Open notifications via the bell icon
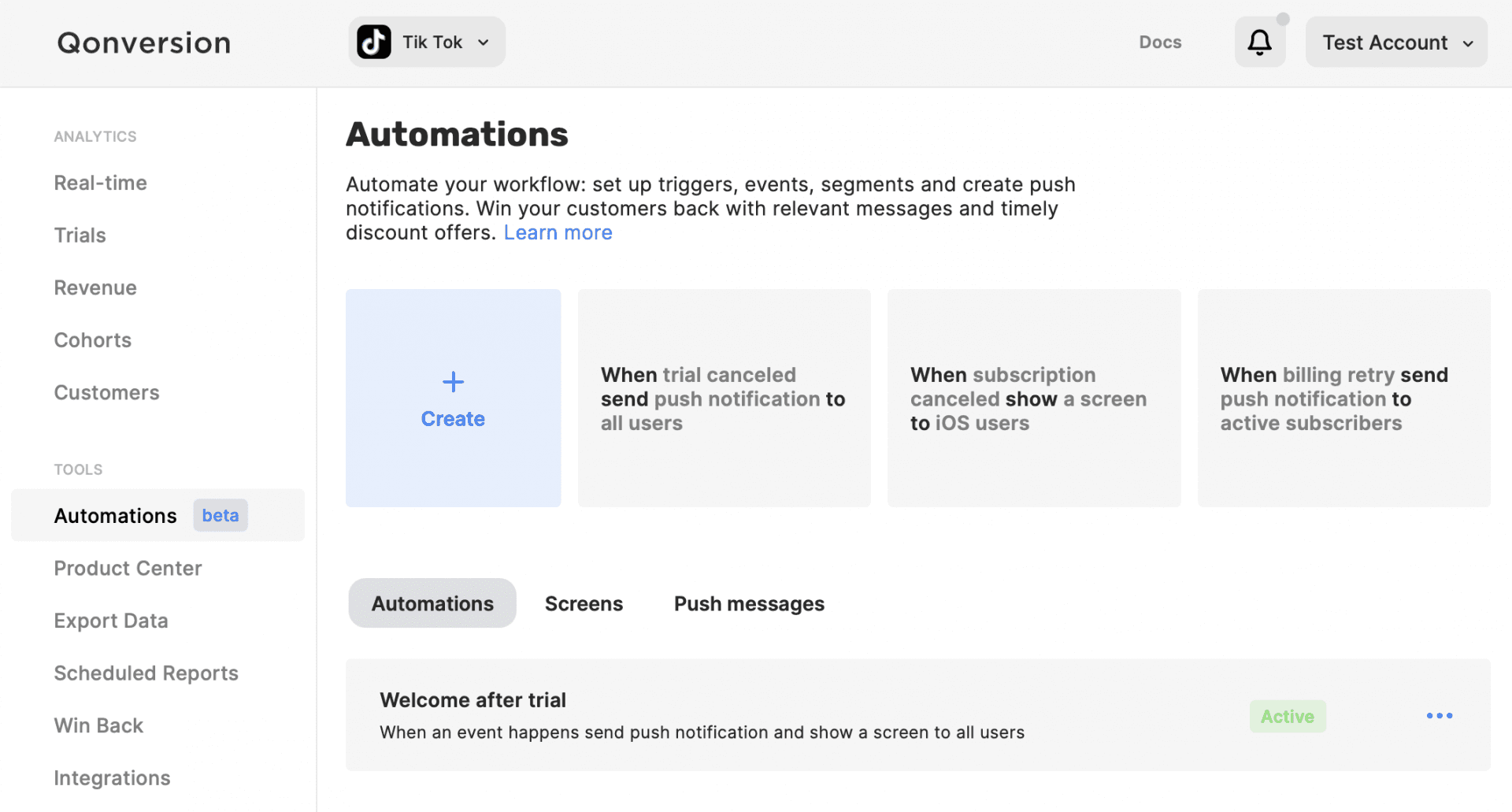This screenshot has width=1512, height=812. pyautogui.click(x=1259, y=42)
